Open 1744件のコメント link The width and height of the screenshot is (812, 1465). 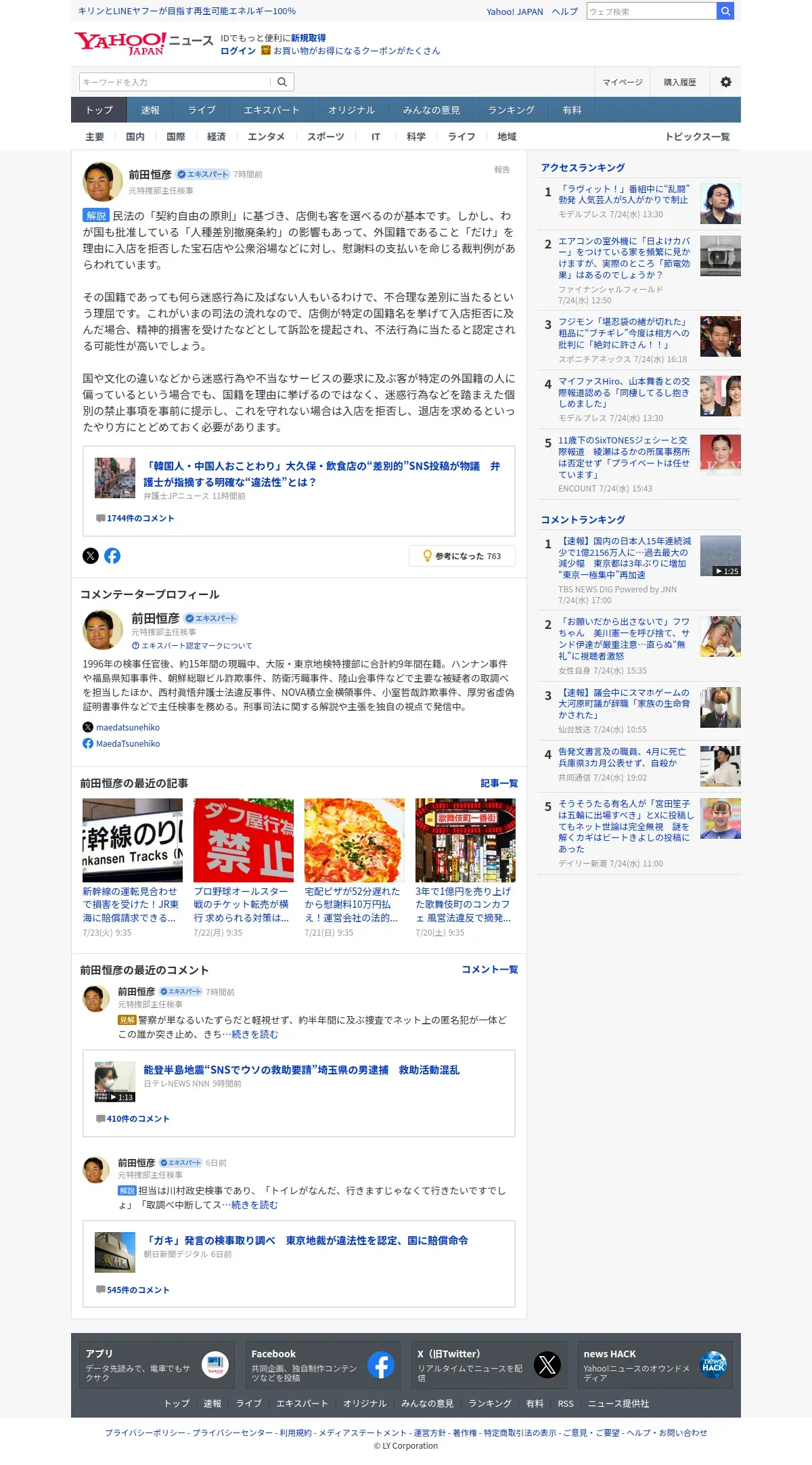(x=140, y=519)
